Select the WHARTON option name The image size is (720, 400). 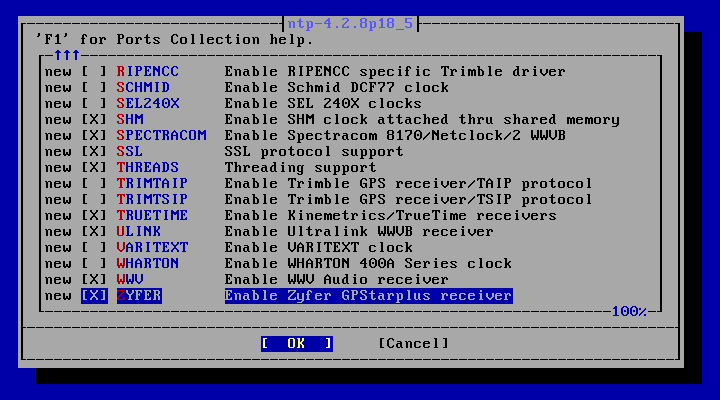[148, 264]
